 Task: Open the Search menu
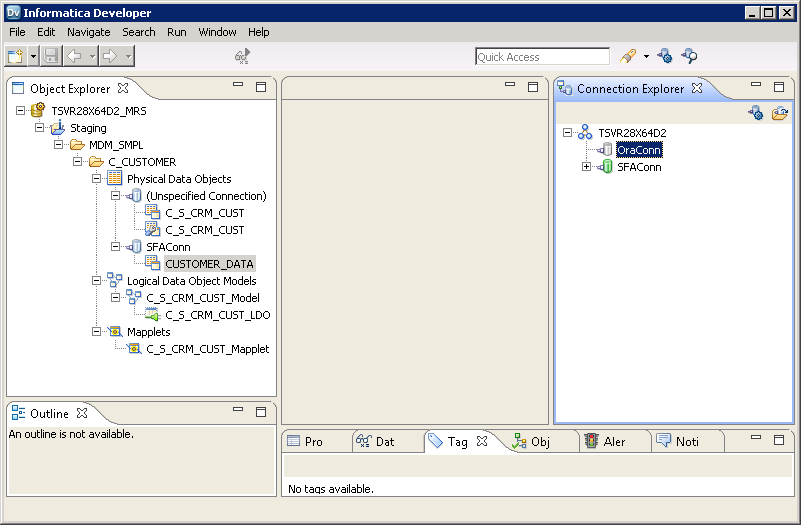(138, 32)
